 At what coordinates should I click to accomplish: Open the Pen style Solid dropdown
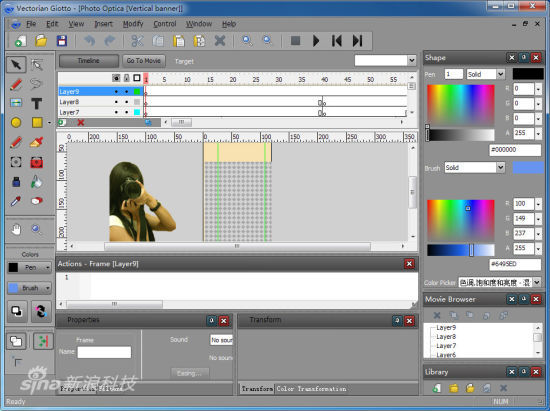[485, 74]
